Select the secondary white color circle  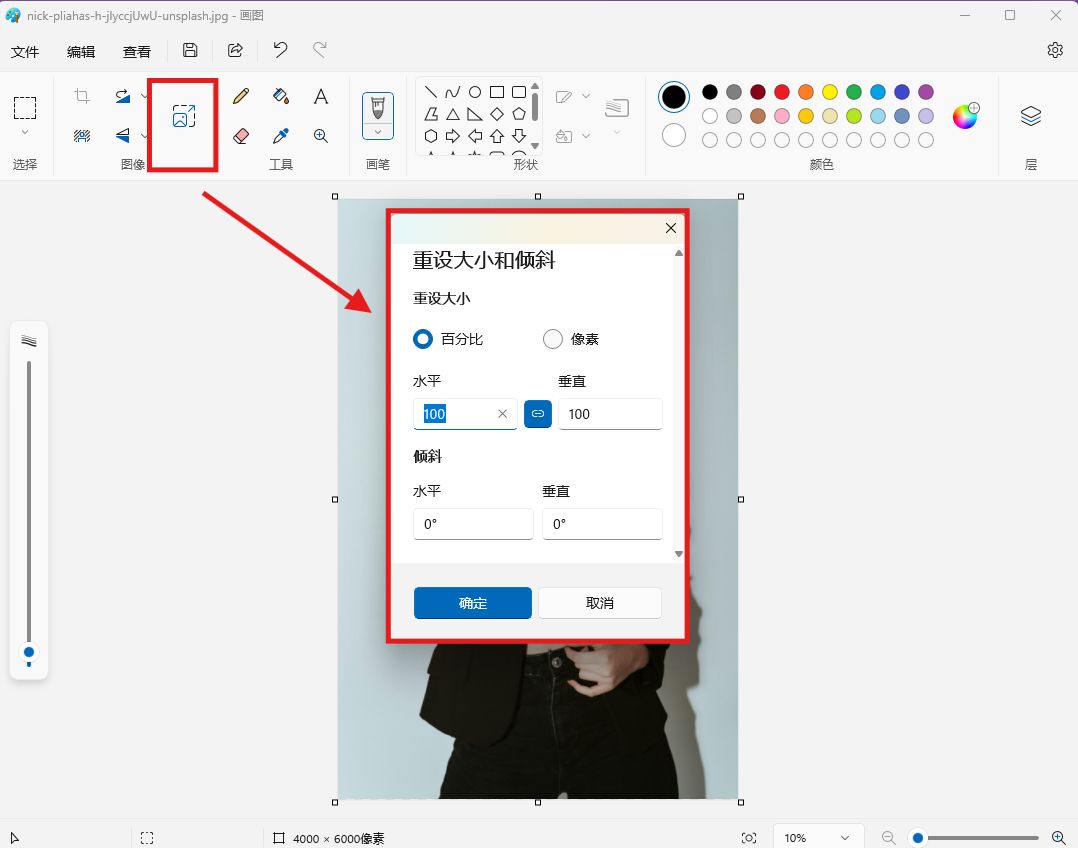point(674,135)
